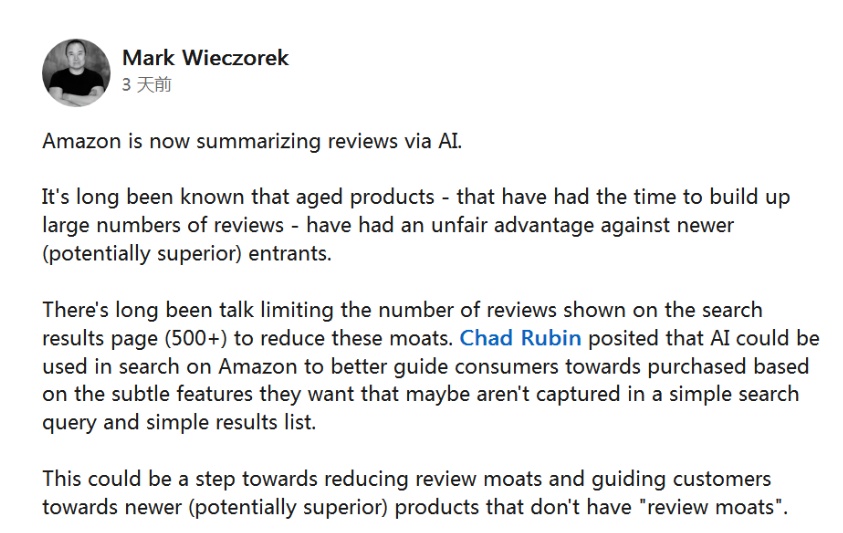
Task: Click the (500+) text in the third paragraph
Action: tap(196, 339)
